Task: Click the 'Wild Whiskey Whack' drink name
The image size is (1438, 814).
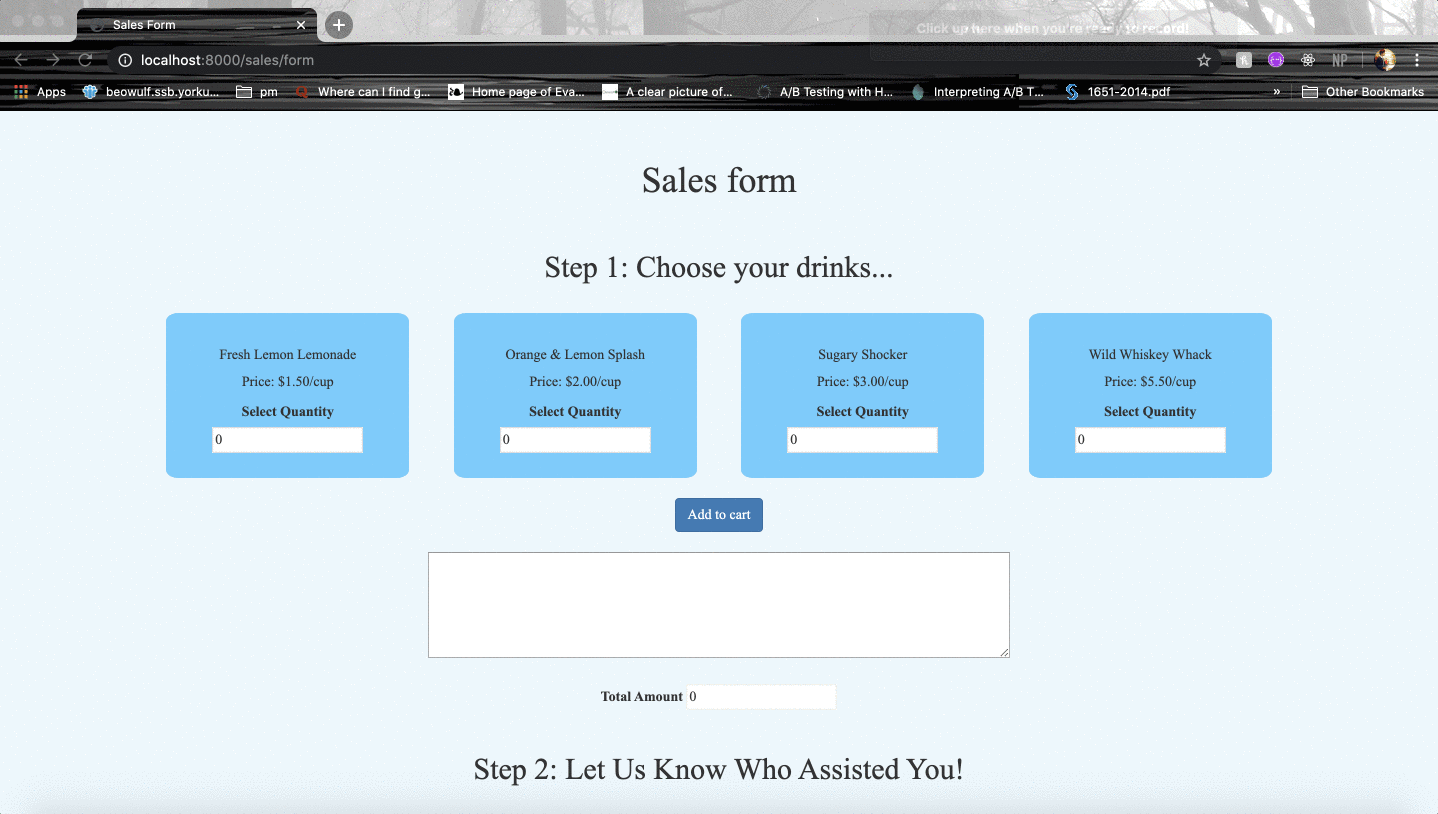Action: tap(1150, 355)
